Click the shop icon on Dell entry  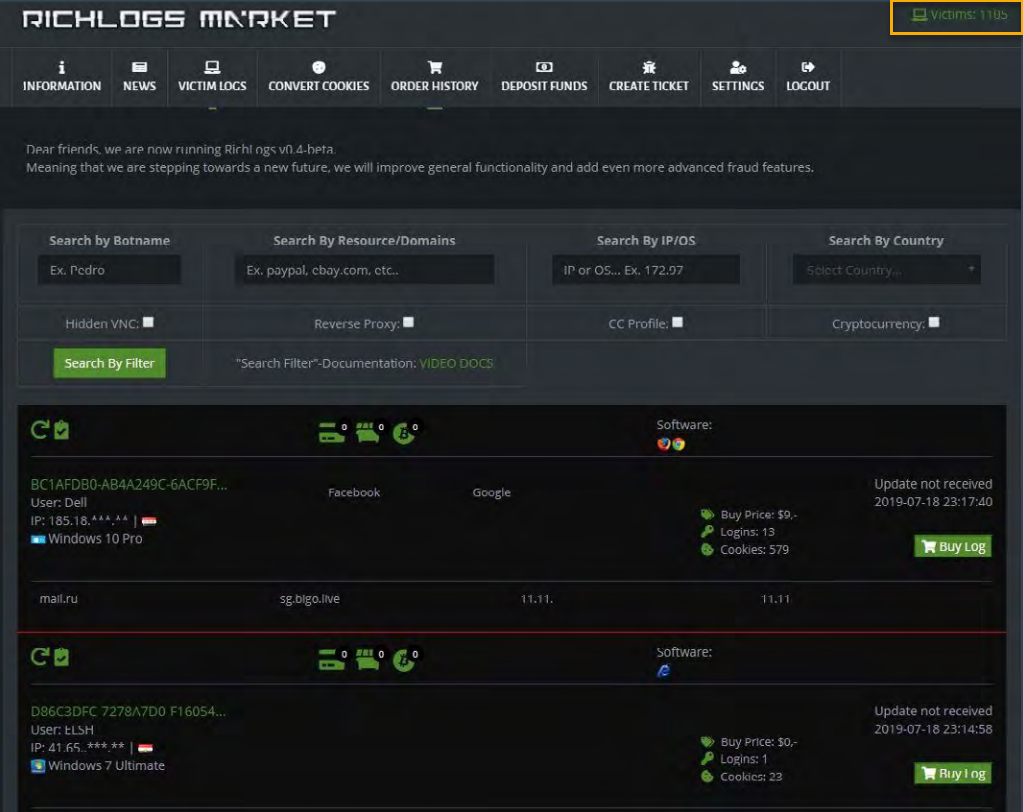point(368,432)
